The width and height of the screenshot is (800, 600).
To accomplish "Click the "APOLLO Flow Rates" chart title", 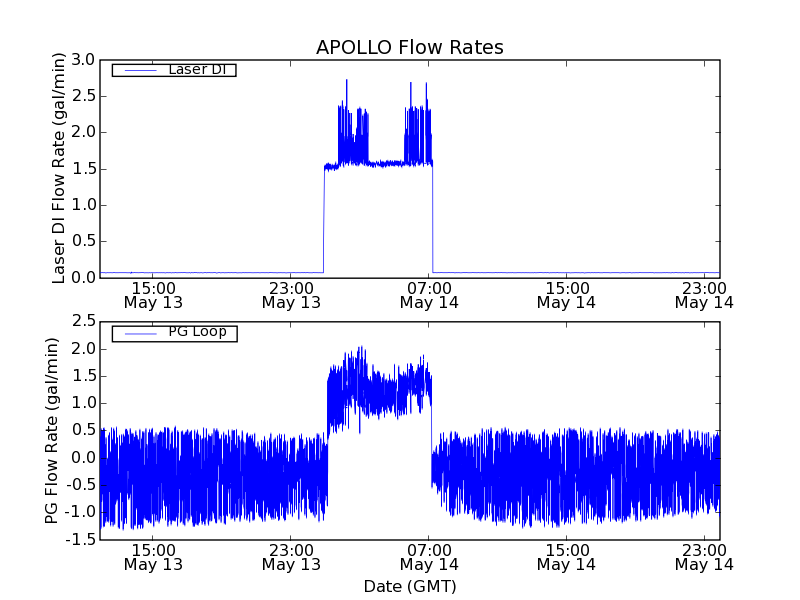I will (409, 48).
